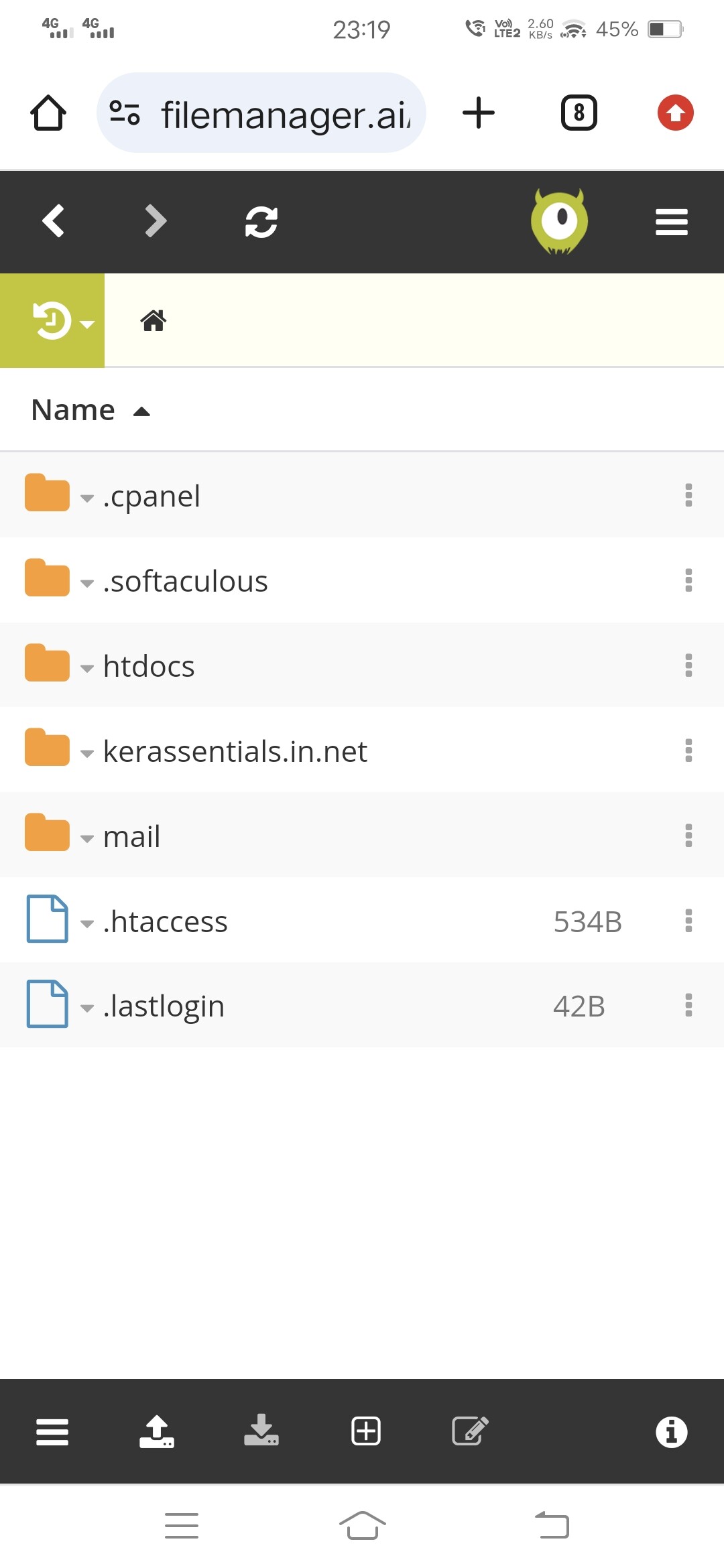Expand the dropdown arrow beside .cpanel folder
724x1568 pixels.
pos(86,498)
